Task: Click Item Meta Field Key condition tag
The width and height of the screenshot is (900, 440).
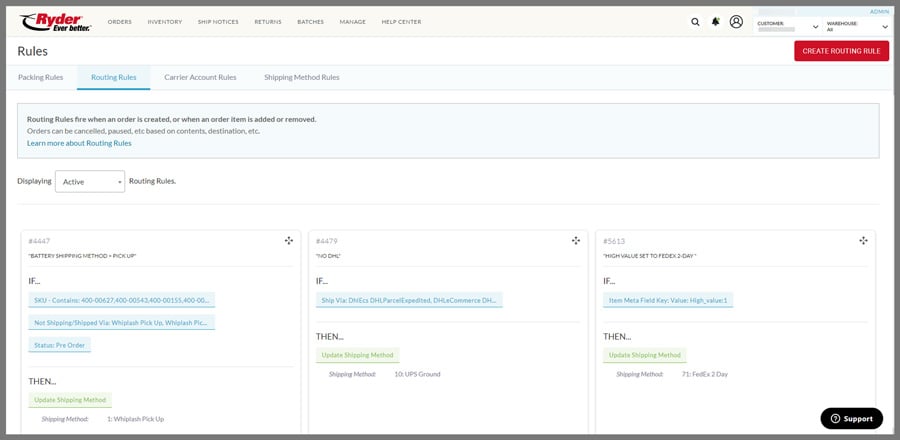Action: pos(668,299)
